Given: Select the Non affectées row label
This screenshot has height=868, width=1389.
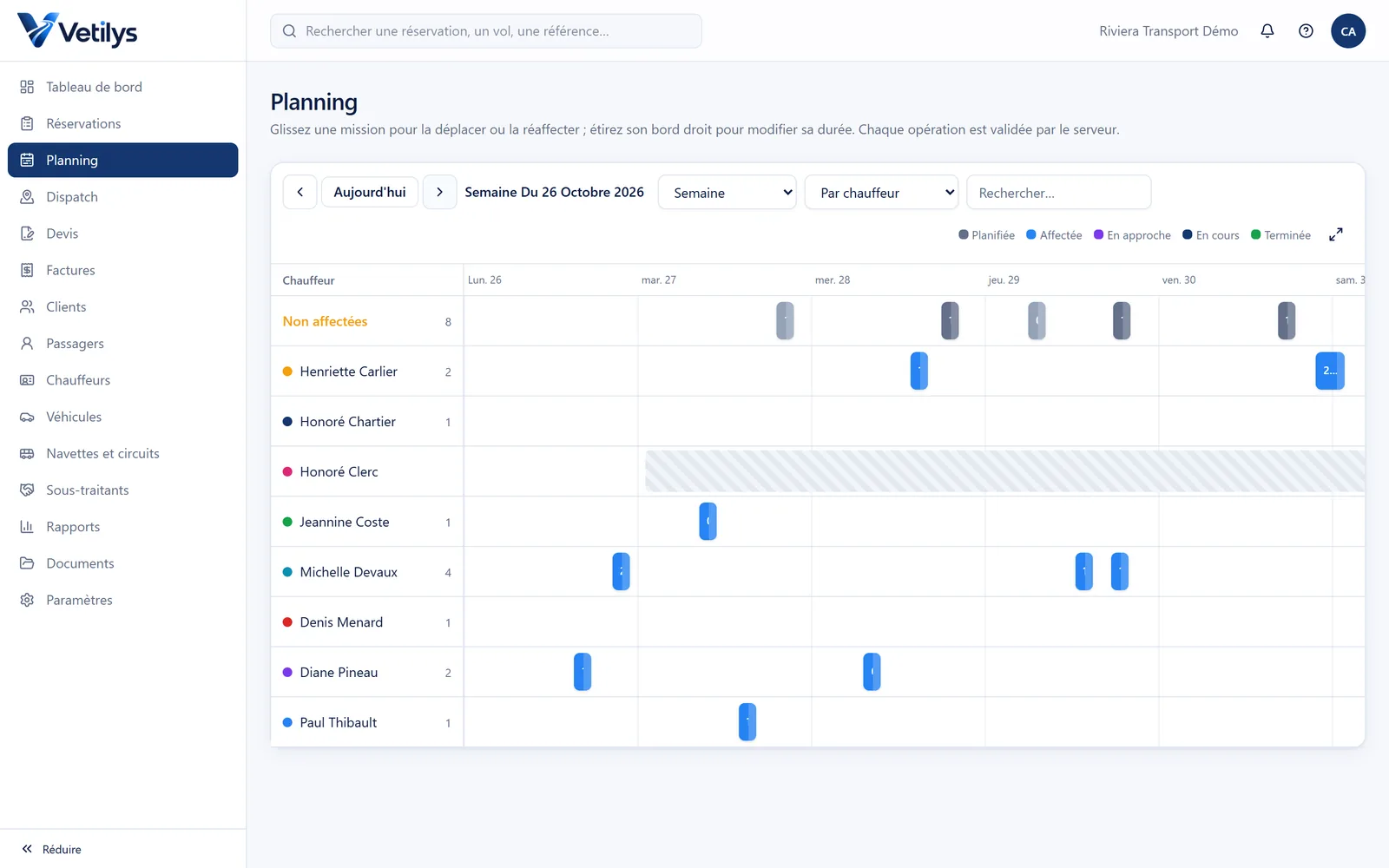Looking at the screenshot, I should (325, 321).
